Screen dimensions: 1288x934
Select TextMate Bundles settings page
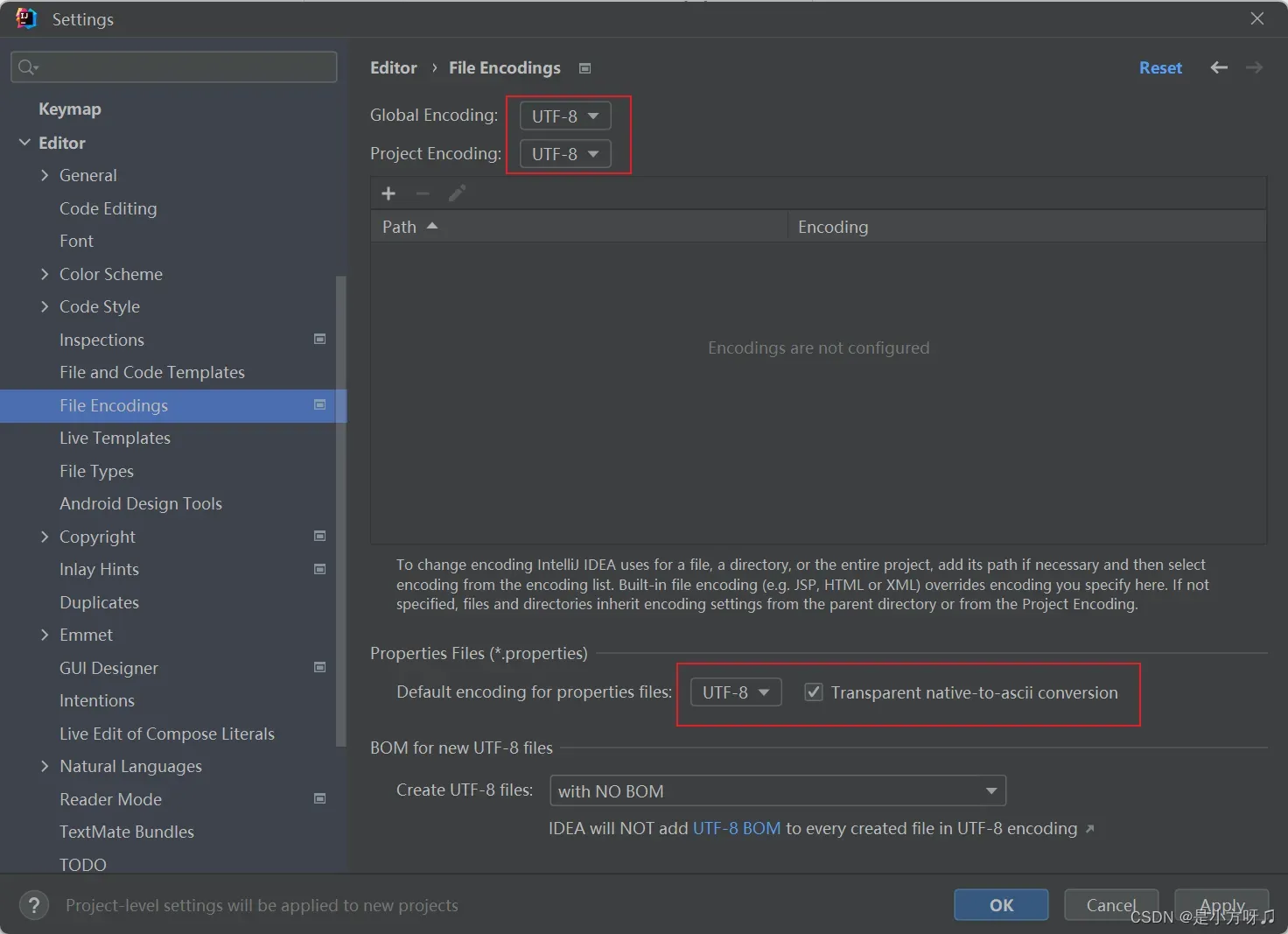(127, 832)
